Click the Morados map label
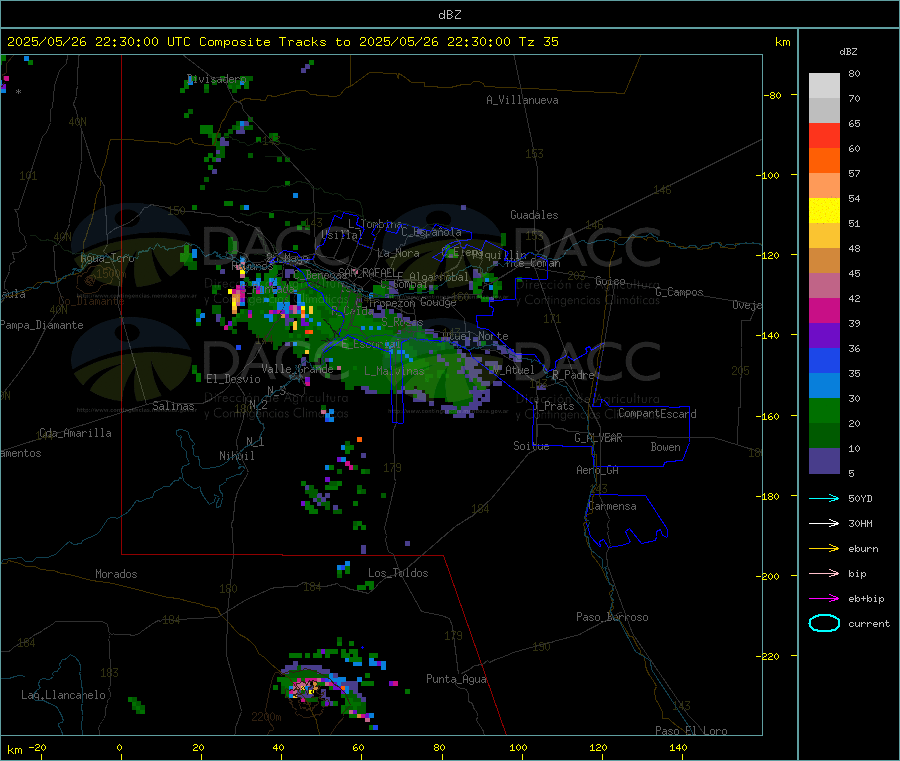 pos(116,574)
